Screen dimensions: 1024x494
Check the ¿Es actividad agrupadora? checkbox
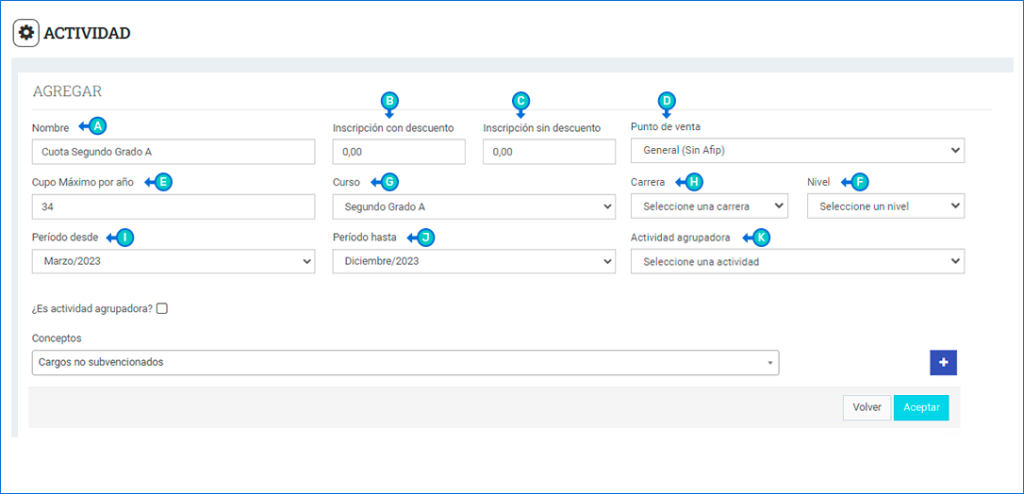[162, 309]
